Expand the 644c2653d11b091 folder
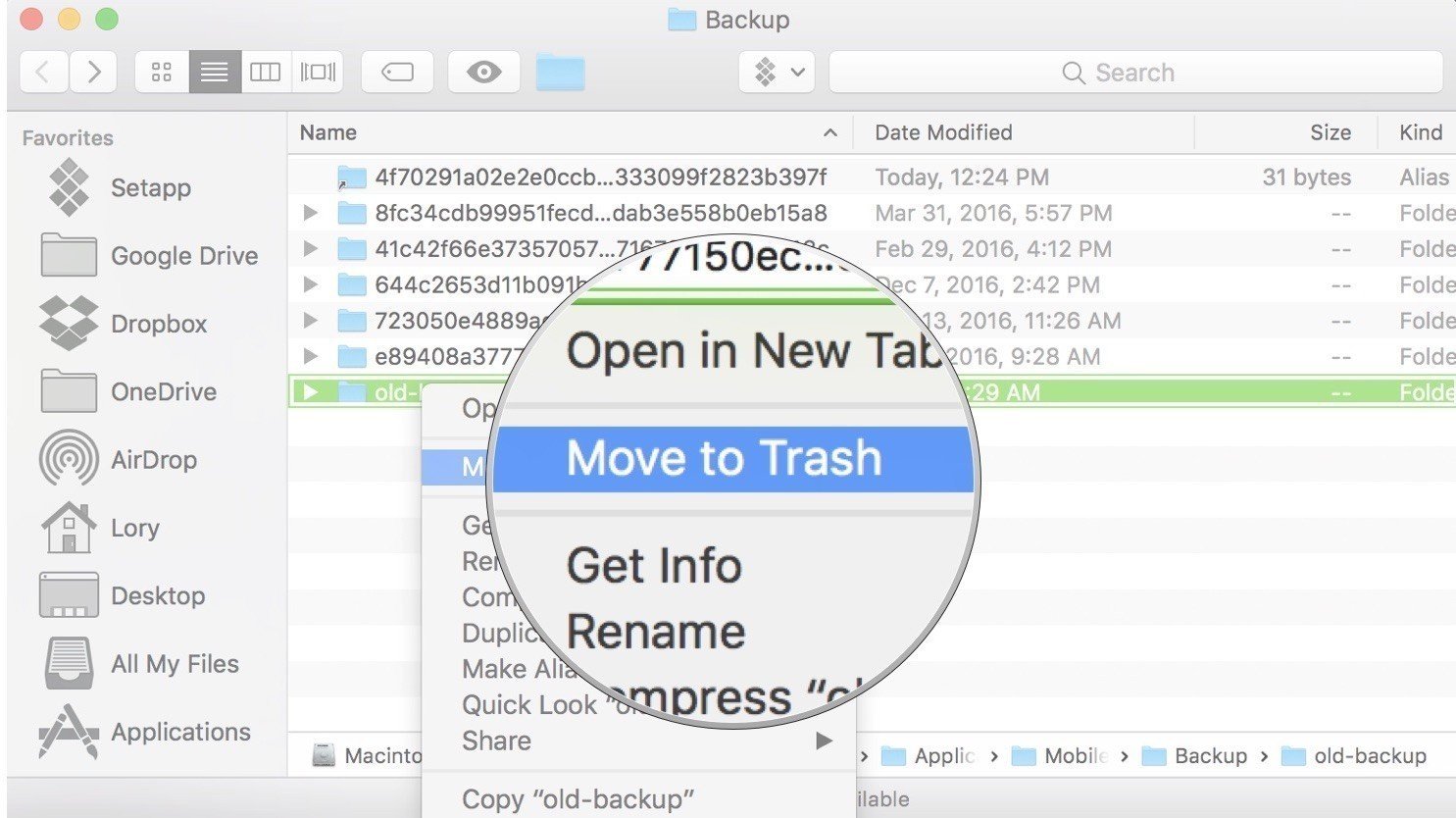This screenshot has height=818, width=1456. click(x=310, y=284)
